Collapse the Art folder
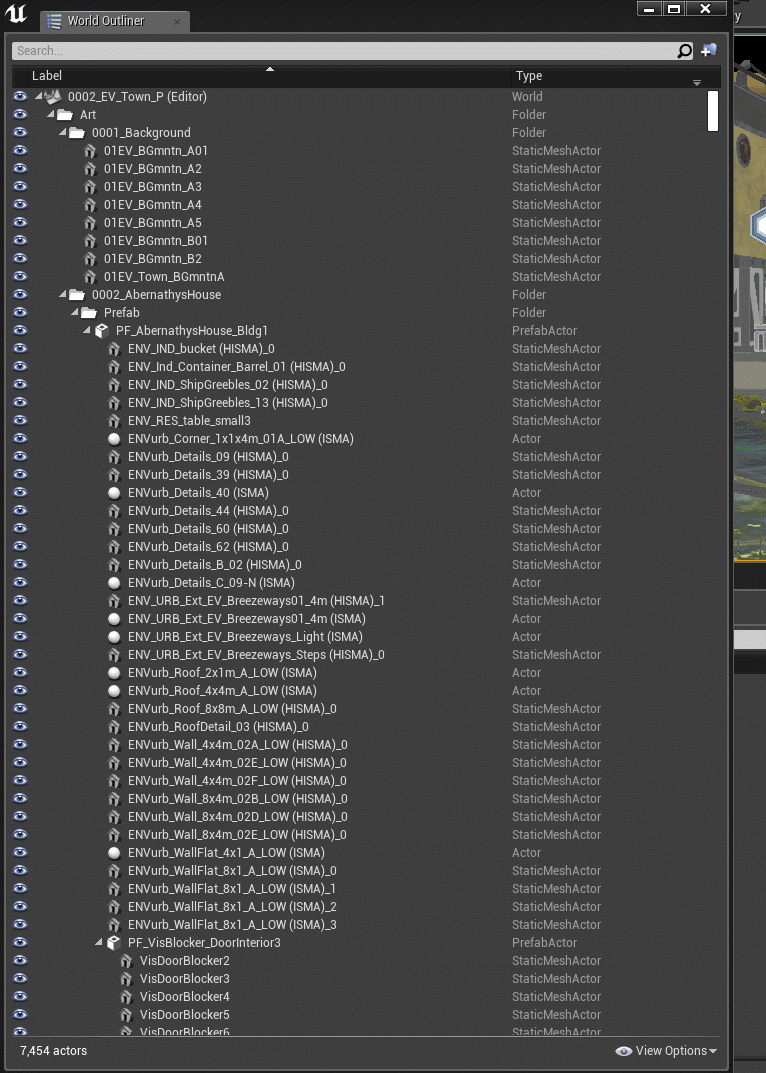The height and width of the screenshot is (1073, 766). tap(51, 115)
